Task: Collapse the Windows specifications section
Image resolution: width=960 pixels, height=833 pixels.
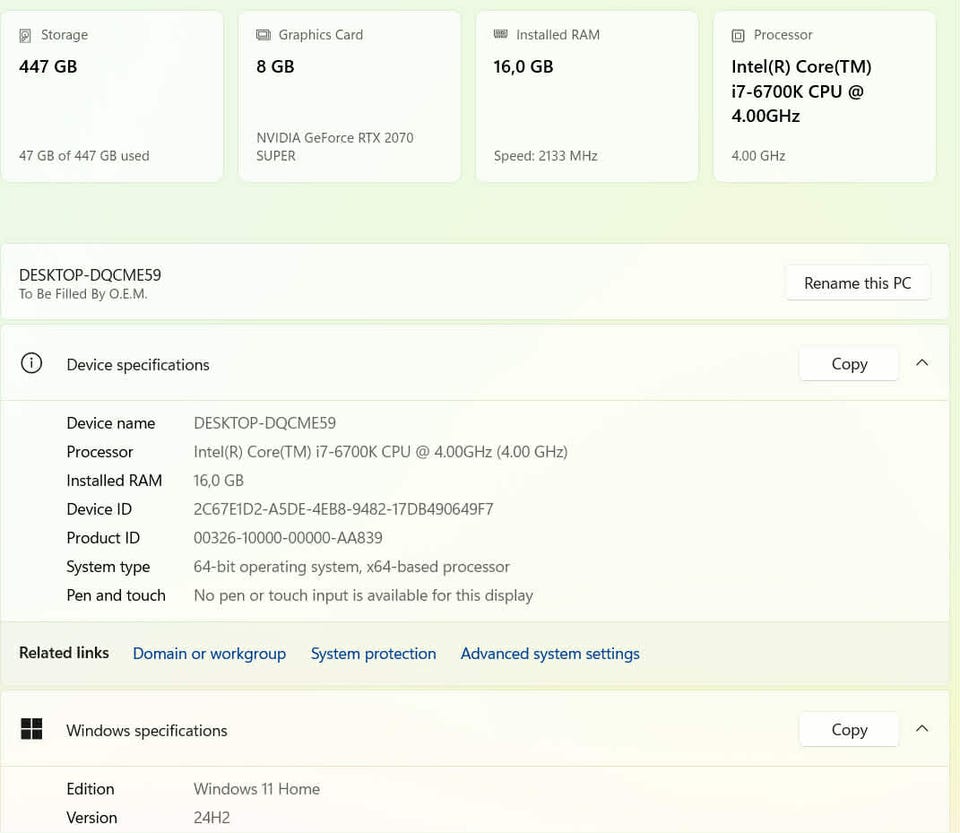Action: click(x=922, y=729)
